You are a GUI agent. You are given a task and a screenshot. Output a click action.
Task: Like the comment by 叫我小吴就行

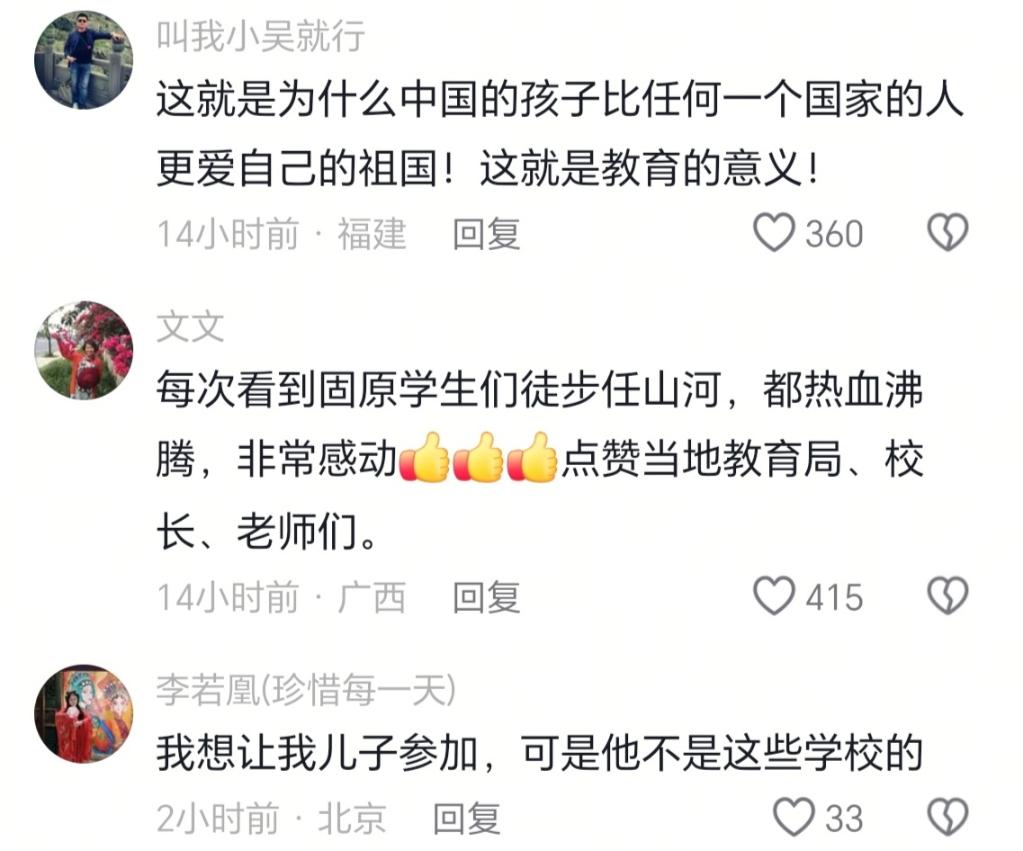click(x=774, y=233)
